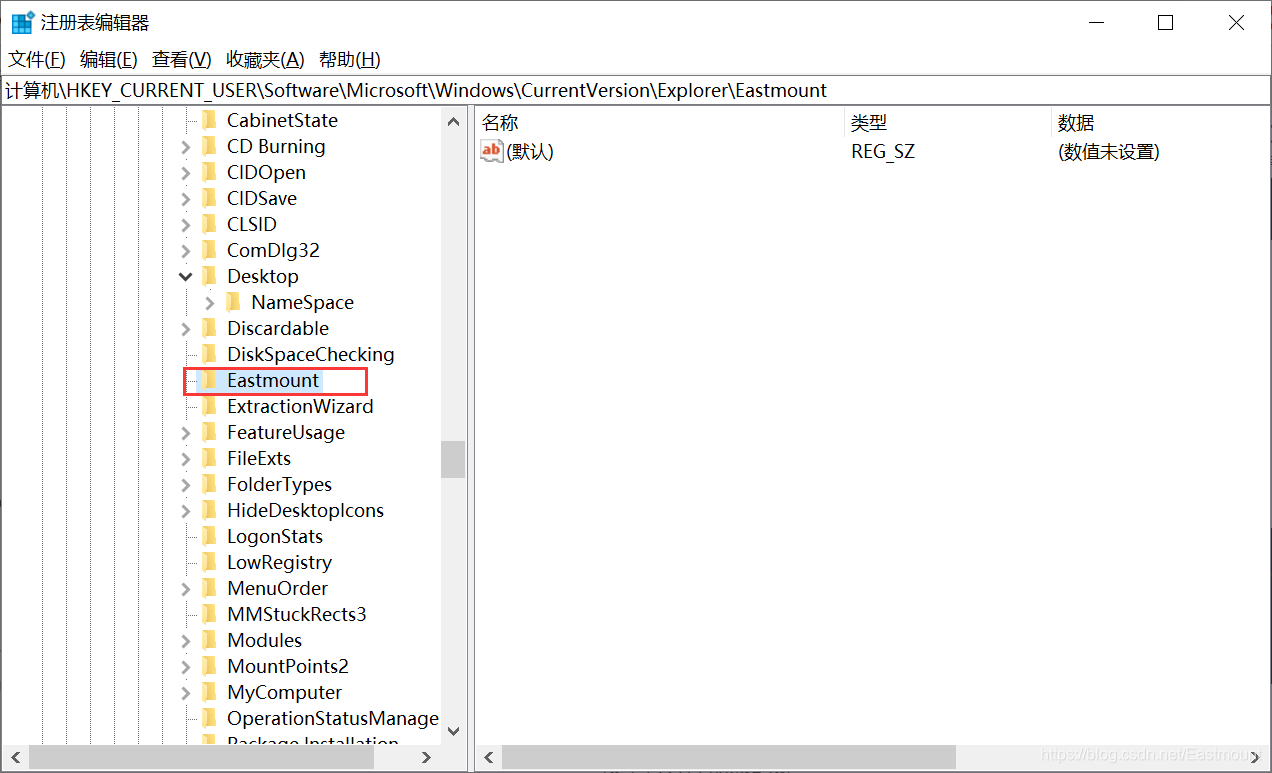
Task: Click the LowRegistry folder icon
Action: (x=209, y=562)
